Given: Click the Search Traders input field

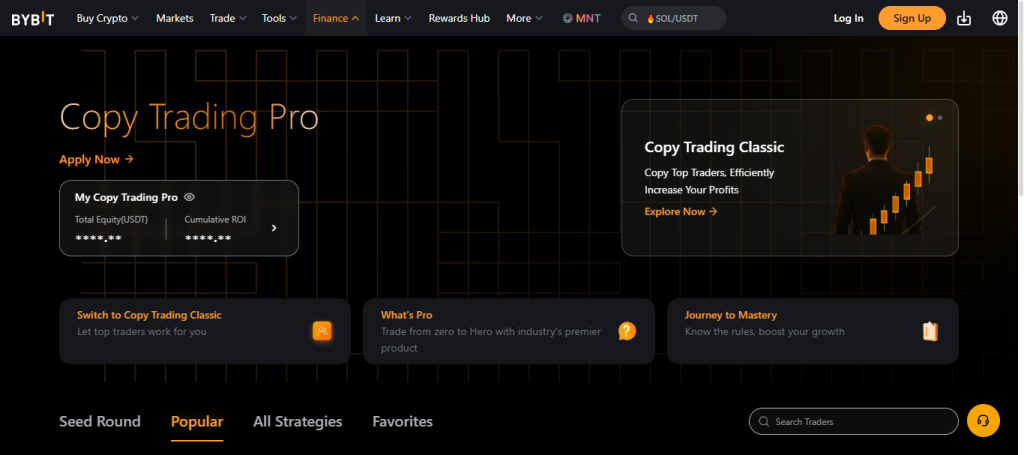Looking at the screenshot, I should point(854,422).
